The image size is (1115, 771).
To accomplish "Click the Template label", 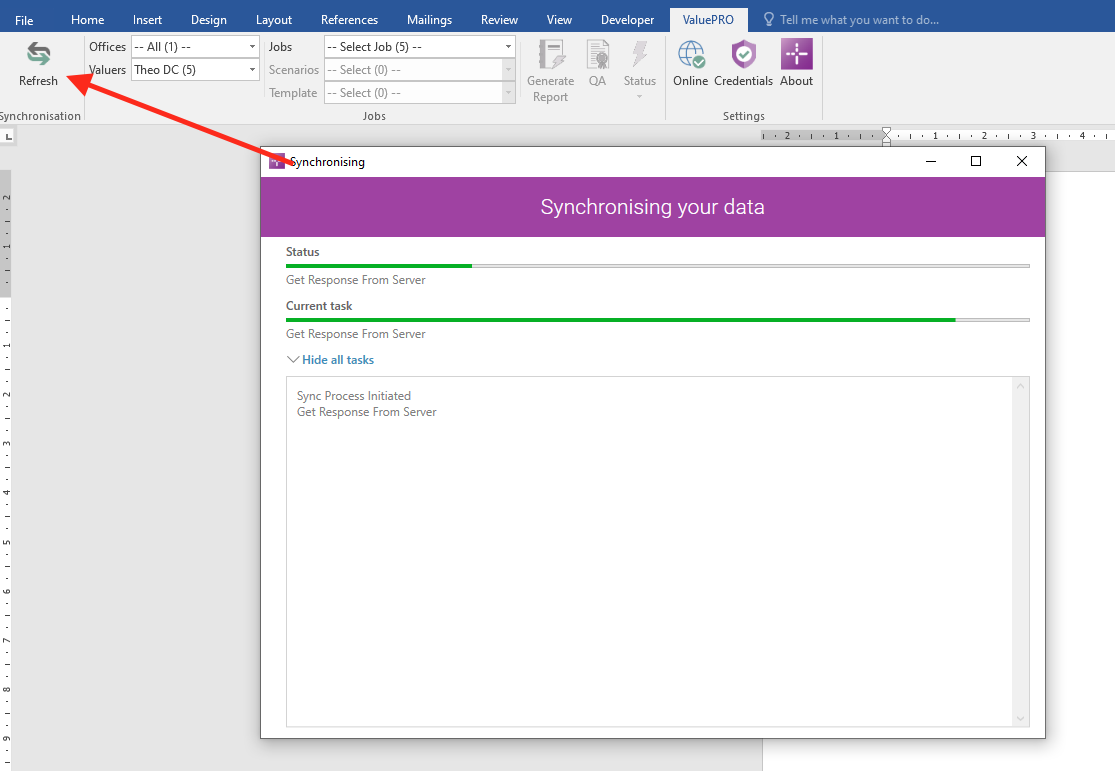I will pyautogui.click(x=293, y=93).
